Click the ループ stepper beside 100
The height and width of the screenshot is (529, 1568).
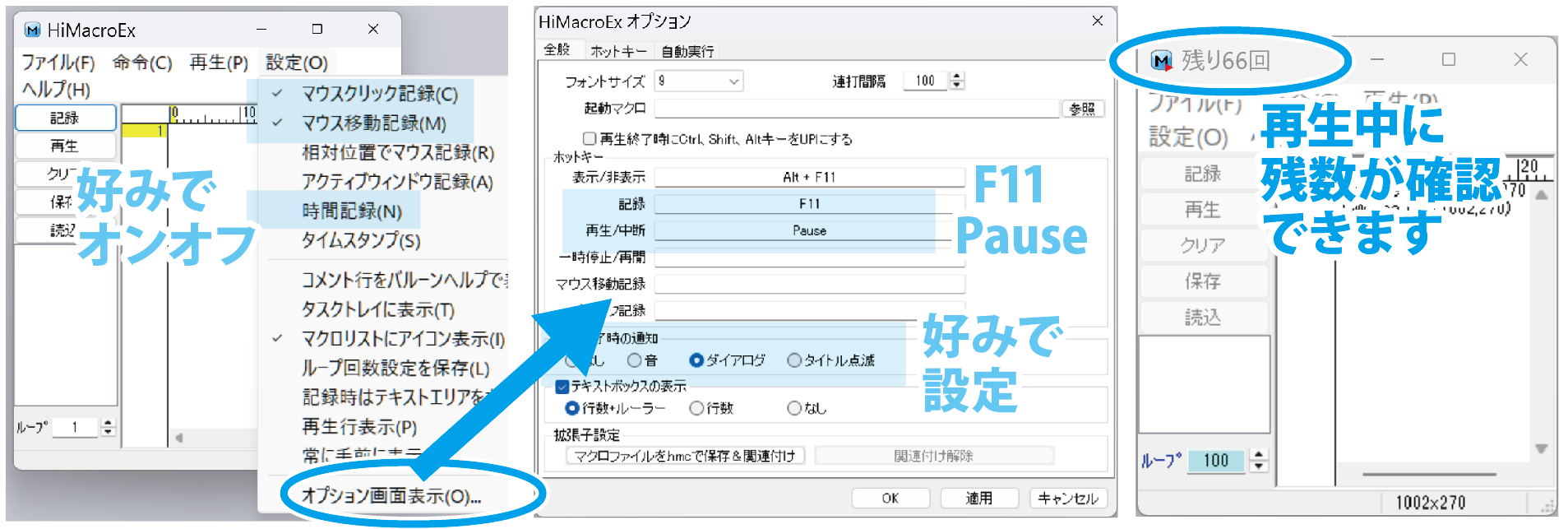click(1259, 461)
